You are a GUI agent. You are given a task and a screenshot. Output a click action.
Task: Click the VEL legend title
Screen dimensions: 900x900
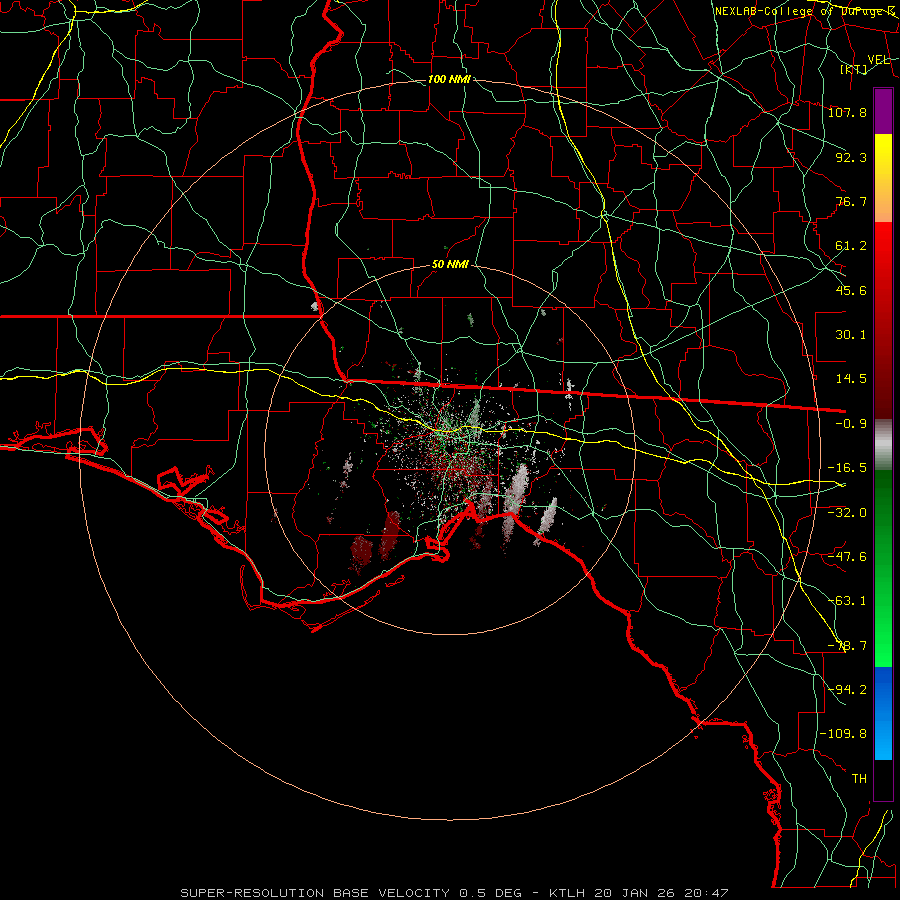point(878,60)
